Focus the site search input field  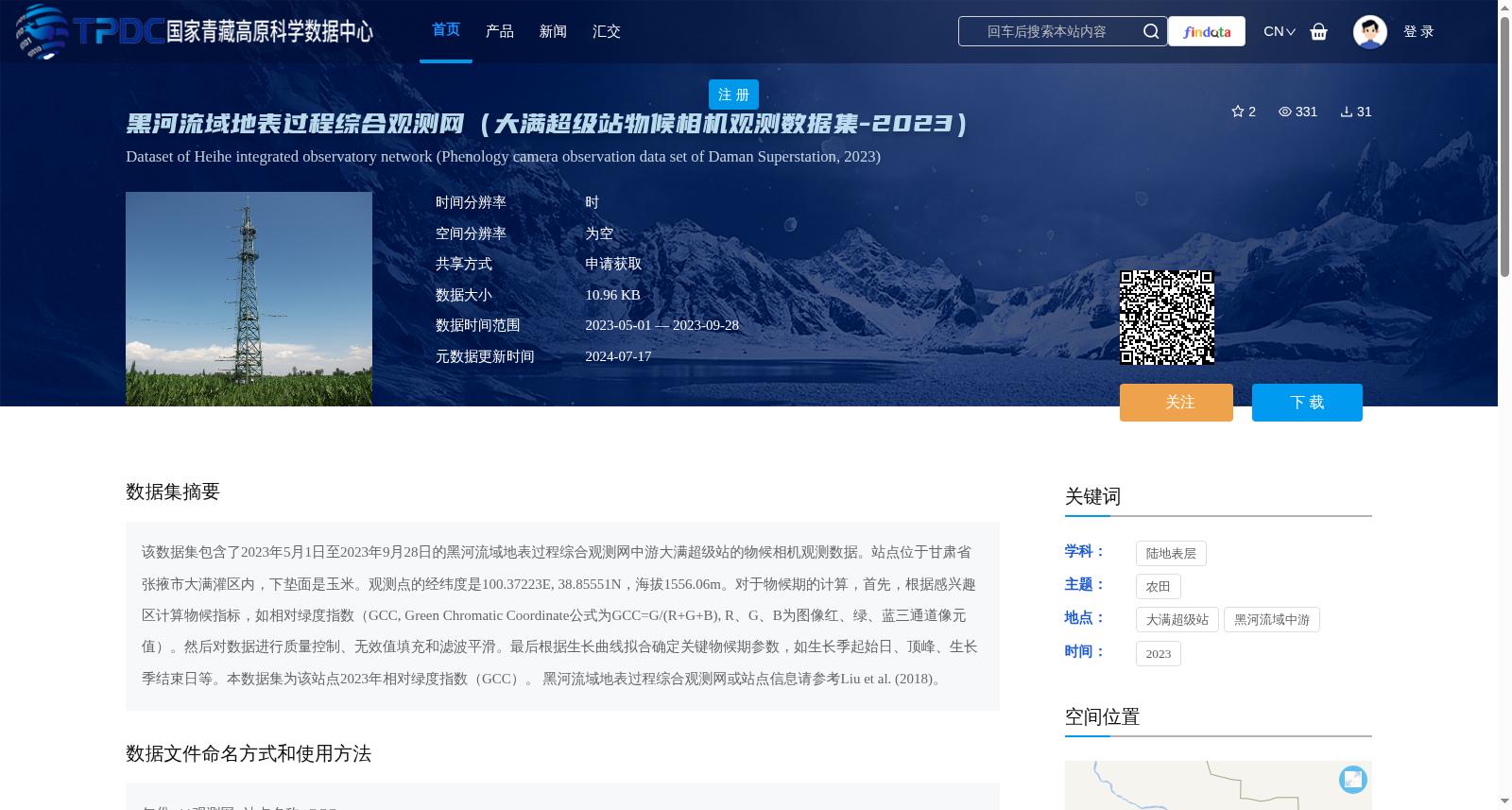click(1047, 31)
